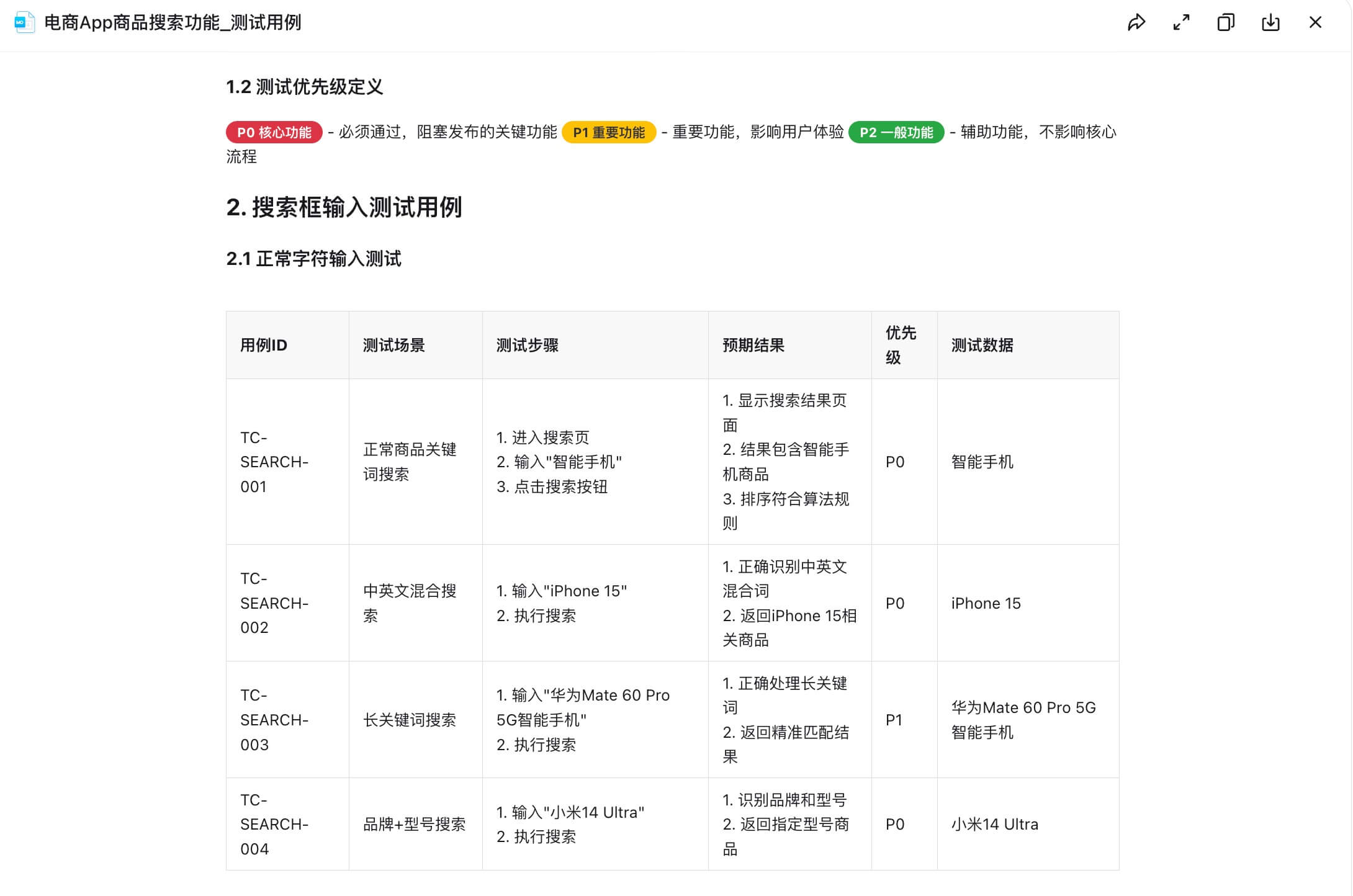Click the 优先级 column header
The width and height of the screenshot is (1353, 896).
pos(901,345)
